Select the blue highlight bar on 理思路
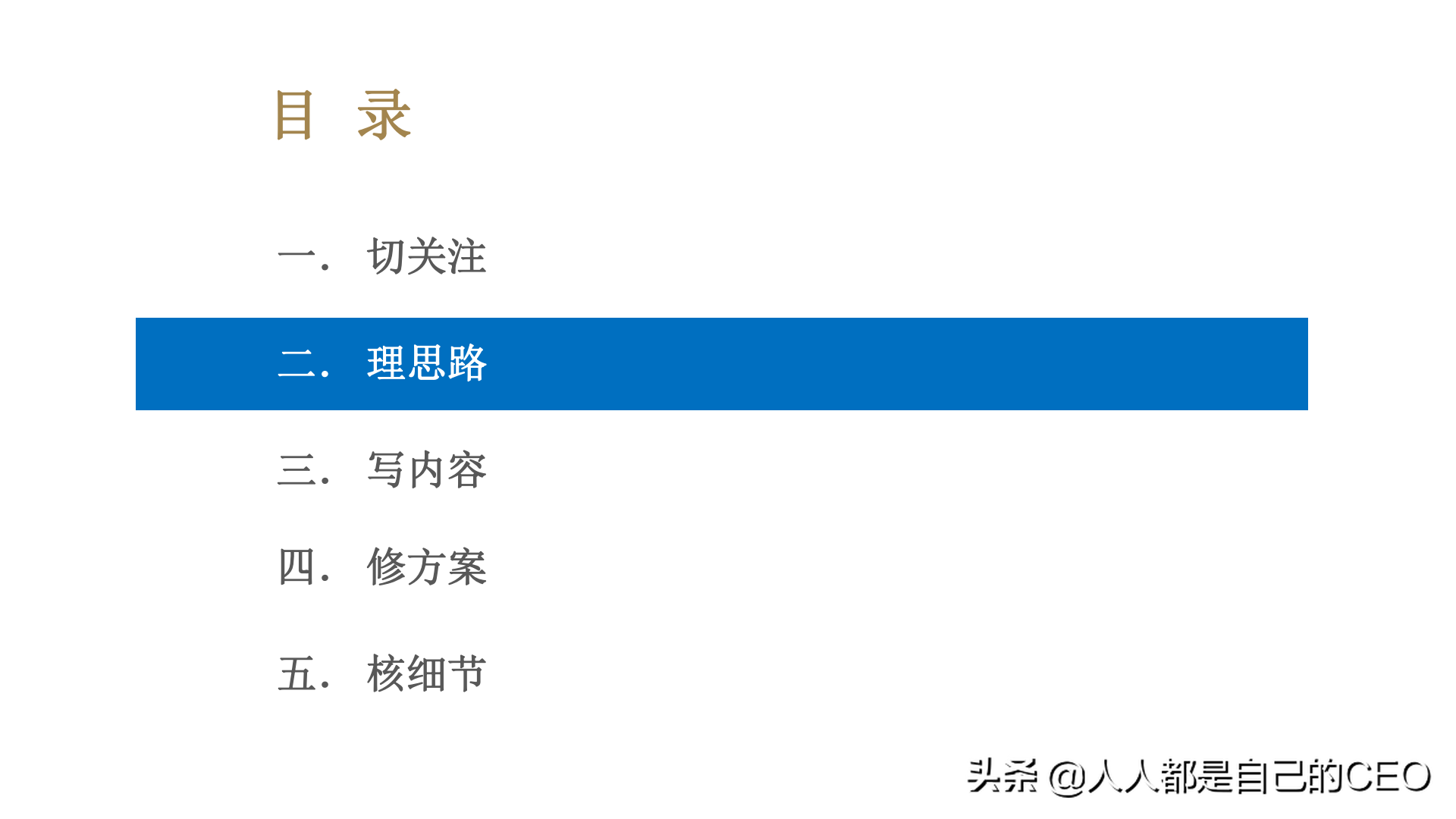This screenshot has width=1456, height=819. [x=721, y=363]
